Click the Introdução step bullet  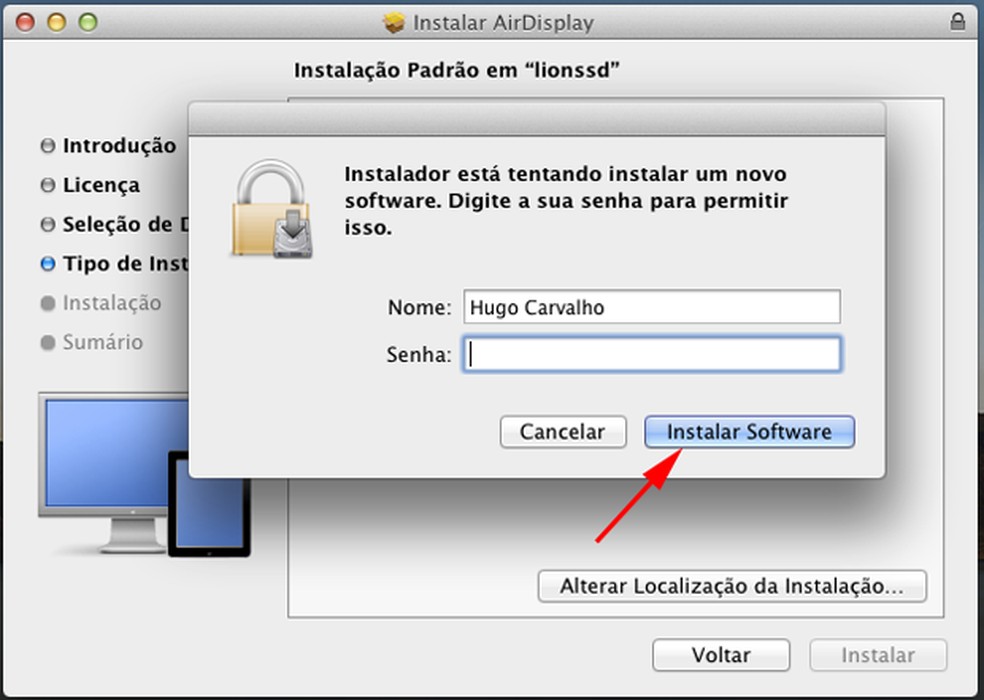(x=48, y=146)
